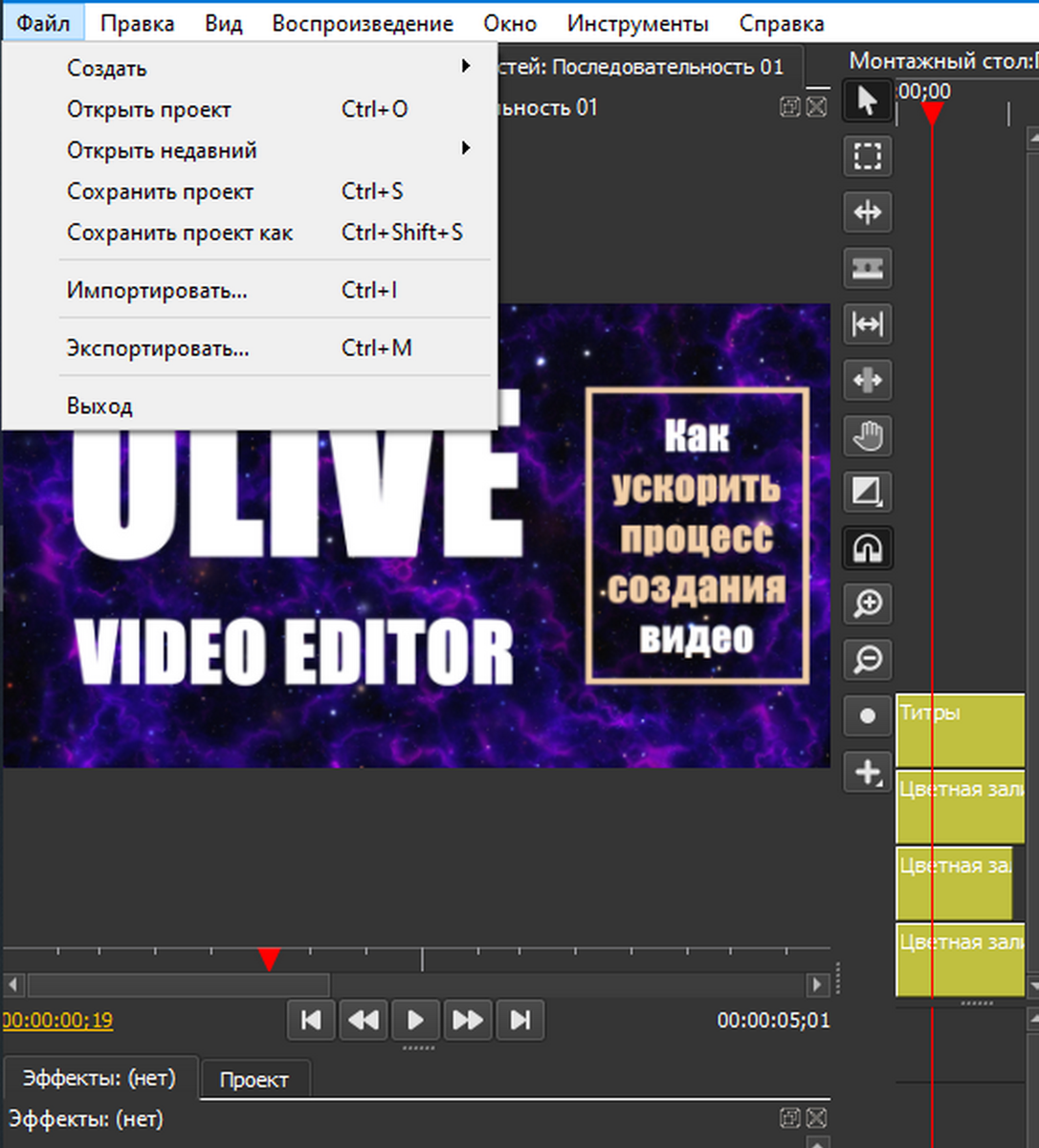Open the Воспроизведение menu
This screenshot has height=1148, width=1039.
(363, 23)
